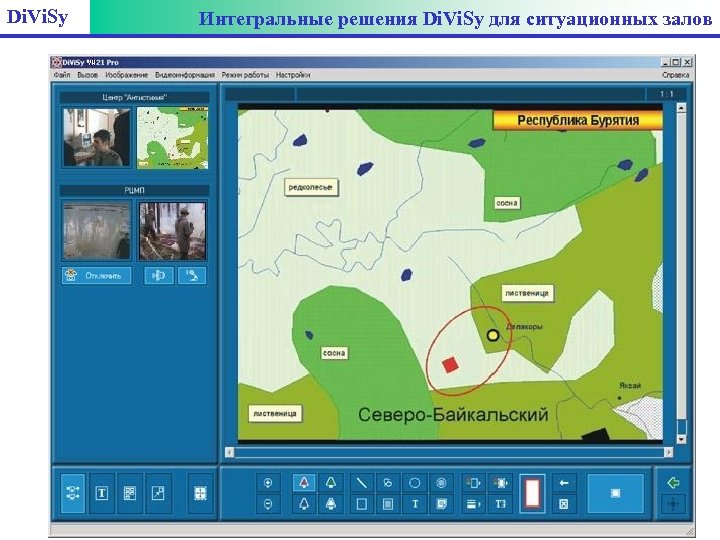Select the filled rectangle drawing tool
The width and height of the screenshot is (720, 540).
click(388, 504)
